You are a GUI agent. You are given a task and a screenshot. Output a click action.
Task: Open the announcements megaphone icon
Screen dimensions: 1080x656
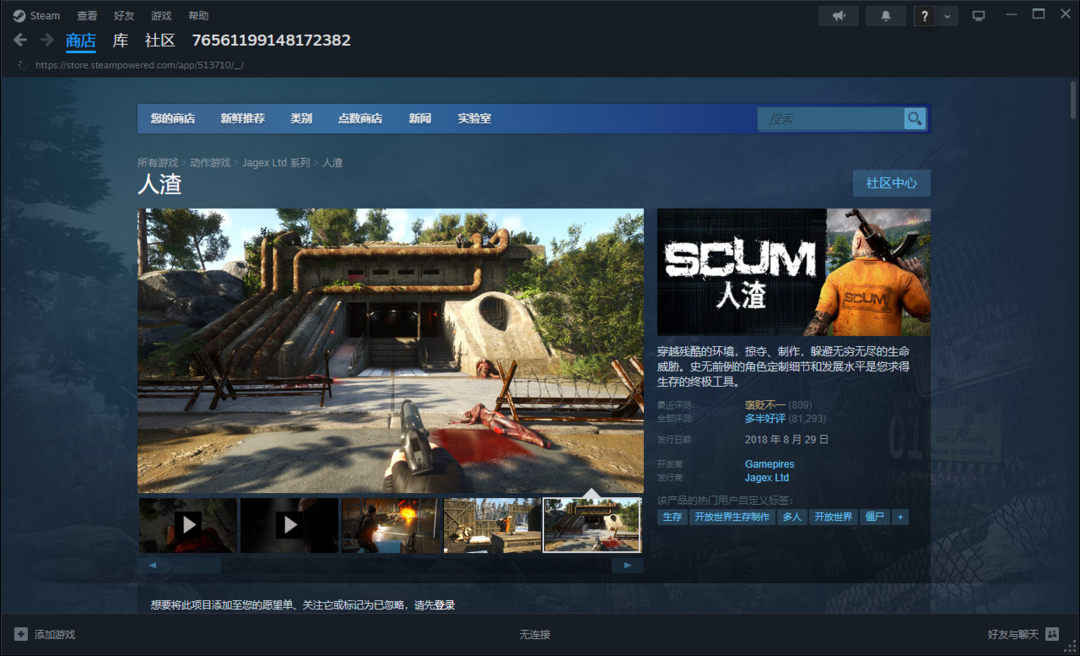click(838, 15)
